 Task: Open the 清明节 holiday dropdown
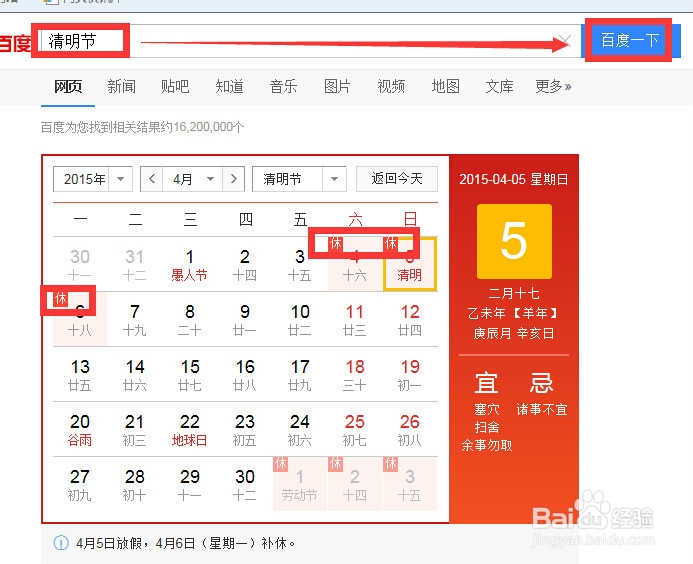[299, 179]
